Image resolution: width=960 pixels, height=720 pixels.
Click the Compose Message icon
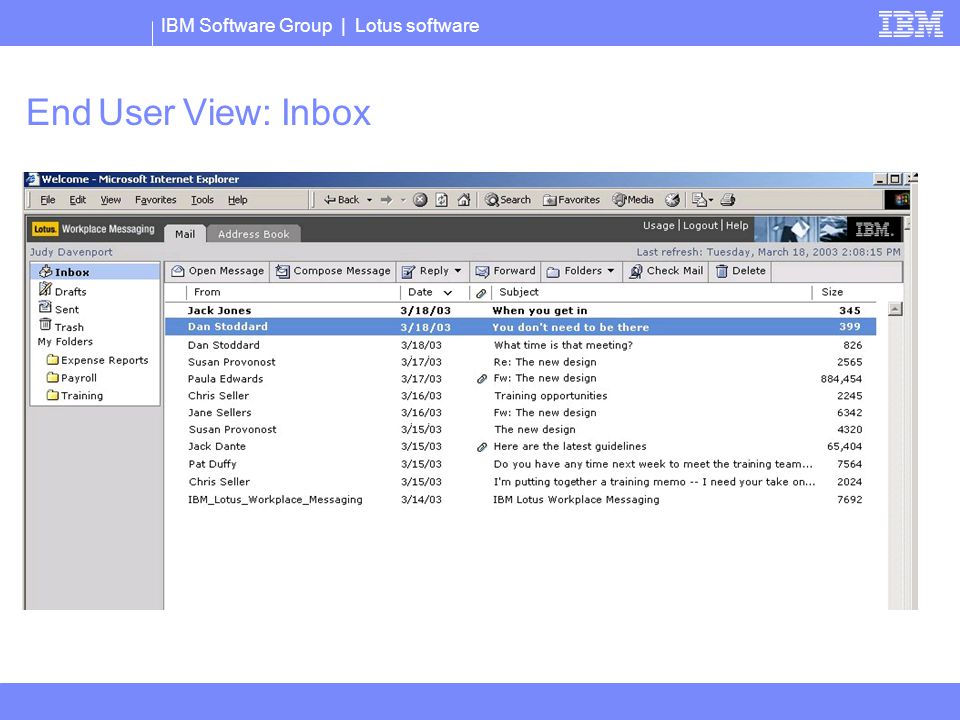[x=282, y=271]
